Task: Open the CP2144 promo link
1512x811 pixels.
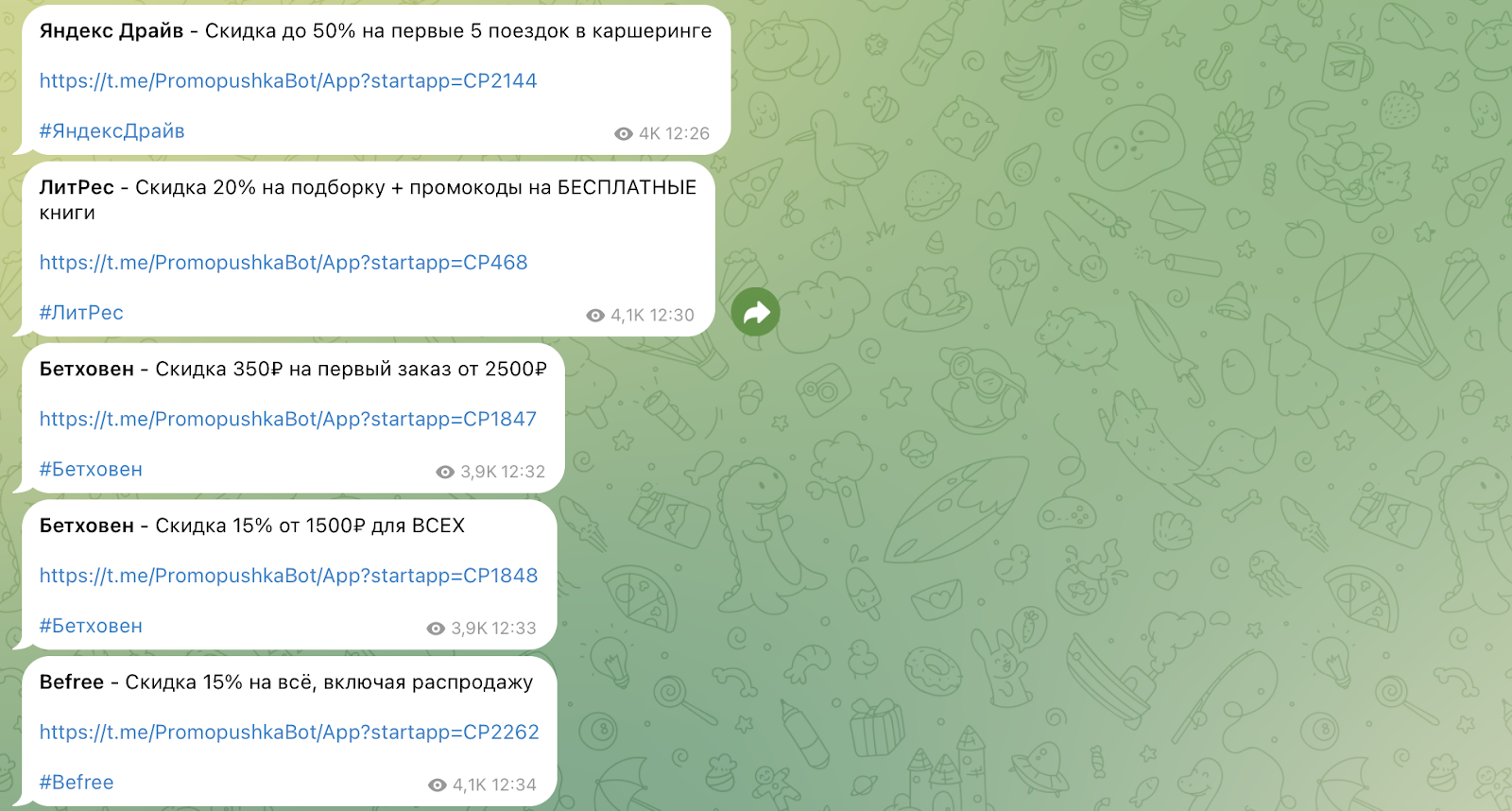Action: coord(288,81)
